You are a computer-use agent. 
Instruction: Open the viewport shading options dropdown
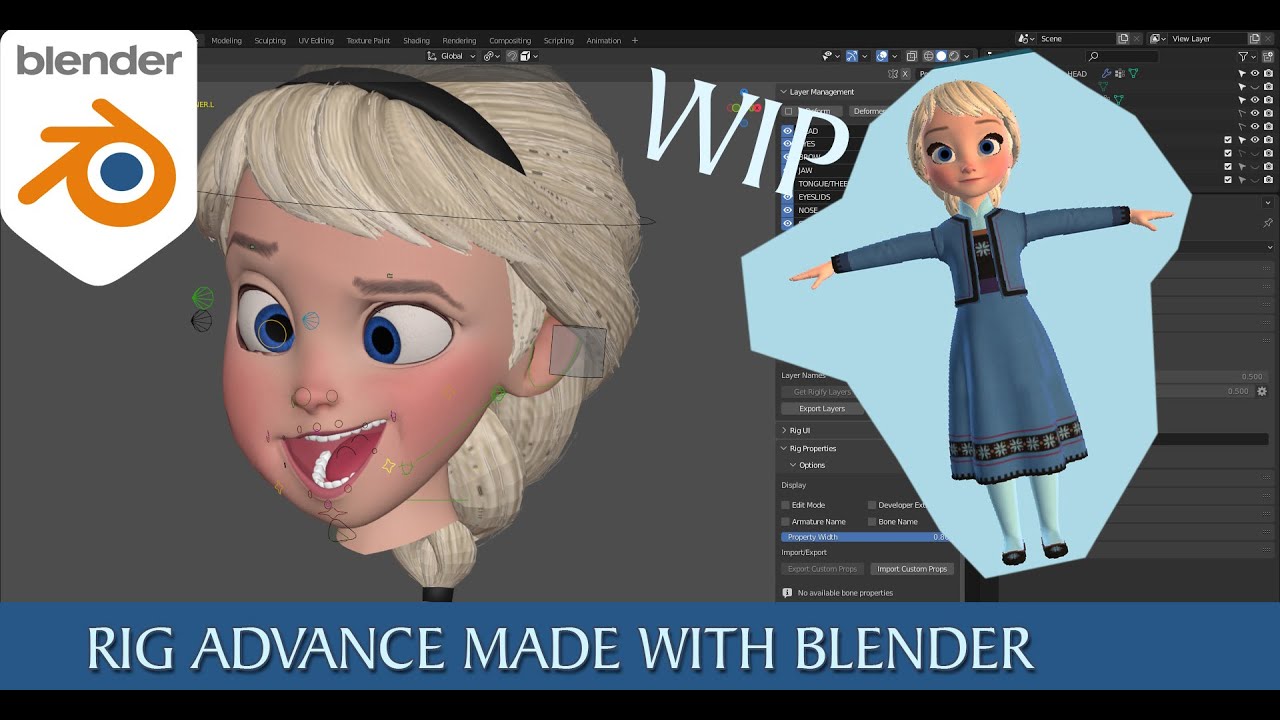coord(966,56)
